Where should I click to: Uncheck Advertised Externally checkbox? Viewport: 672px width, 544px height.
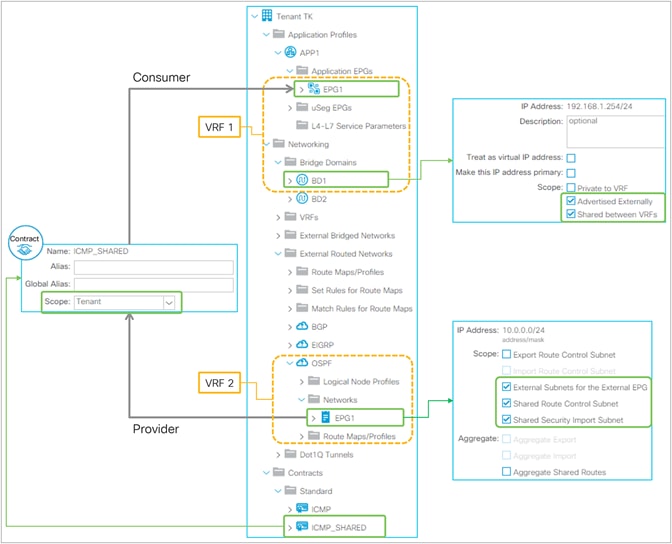[571, 201]
